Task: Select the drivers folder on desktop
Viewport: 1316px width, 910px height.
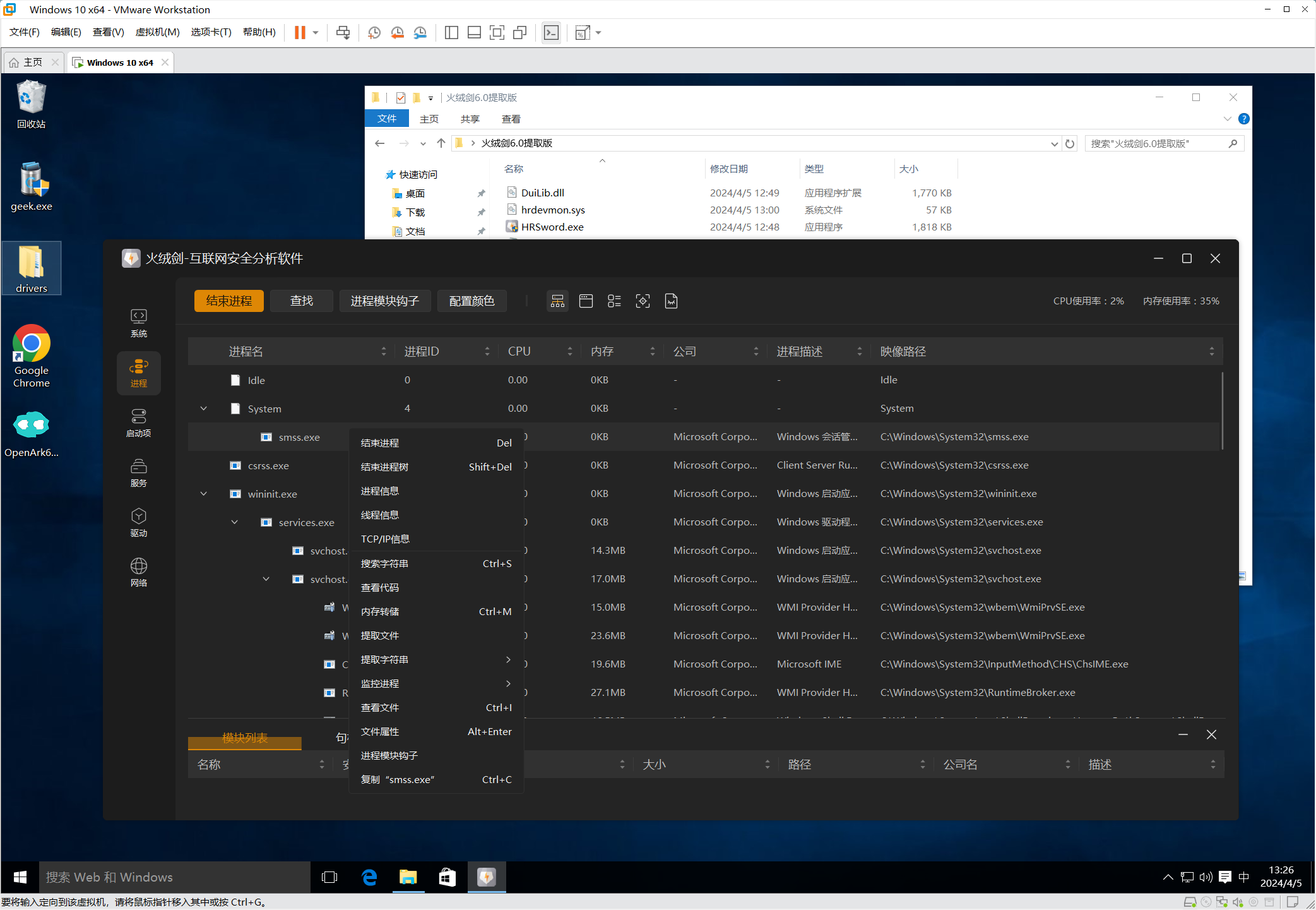Action: tap(31, 268)
